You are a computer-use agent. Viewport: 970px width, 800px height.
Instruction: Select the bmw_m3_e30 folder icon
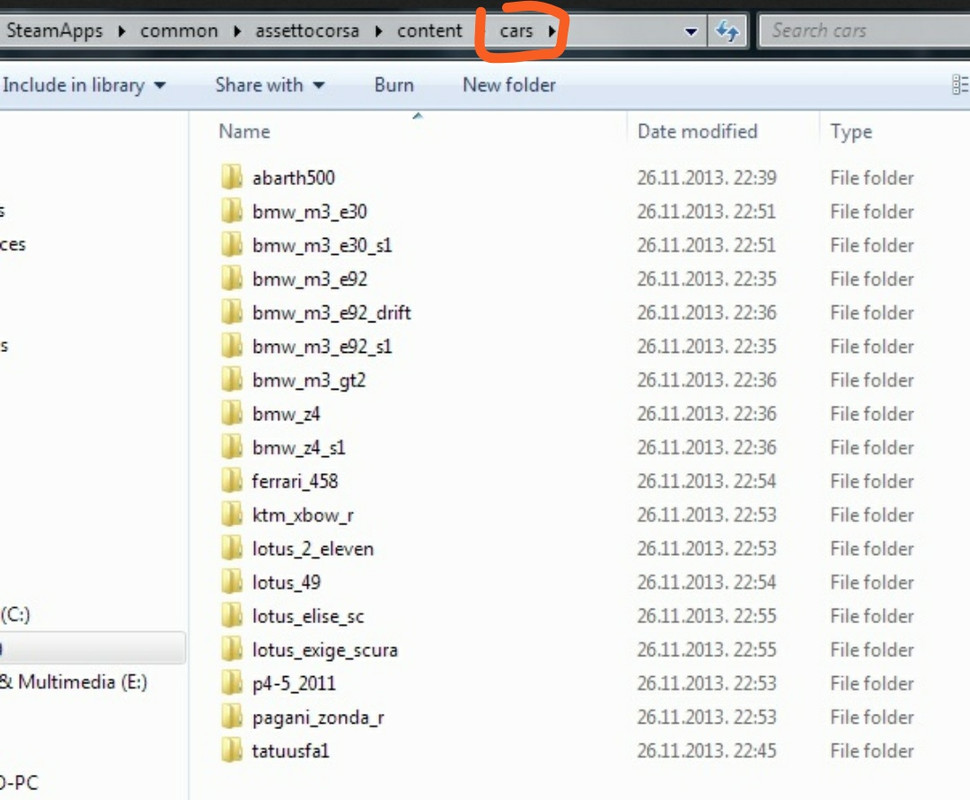[231, 212]
